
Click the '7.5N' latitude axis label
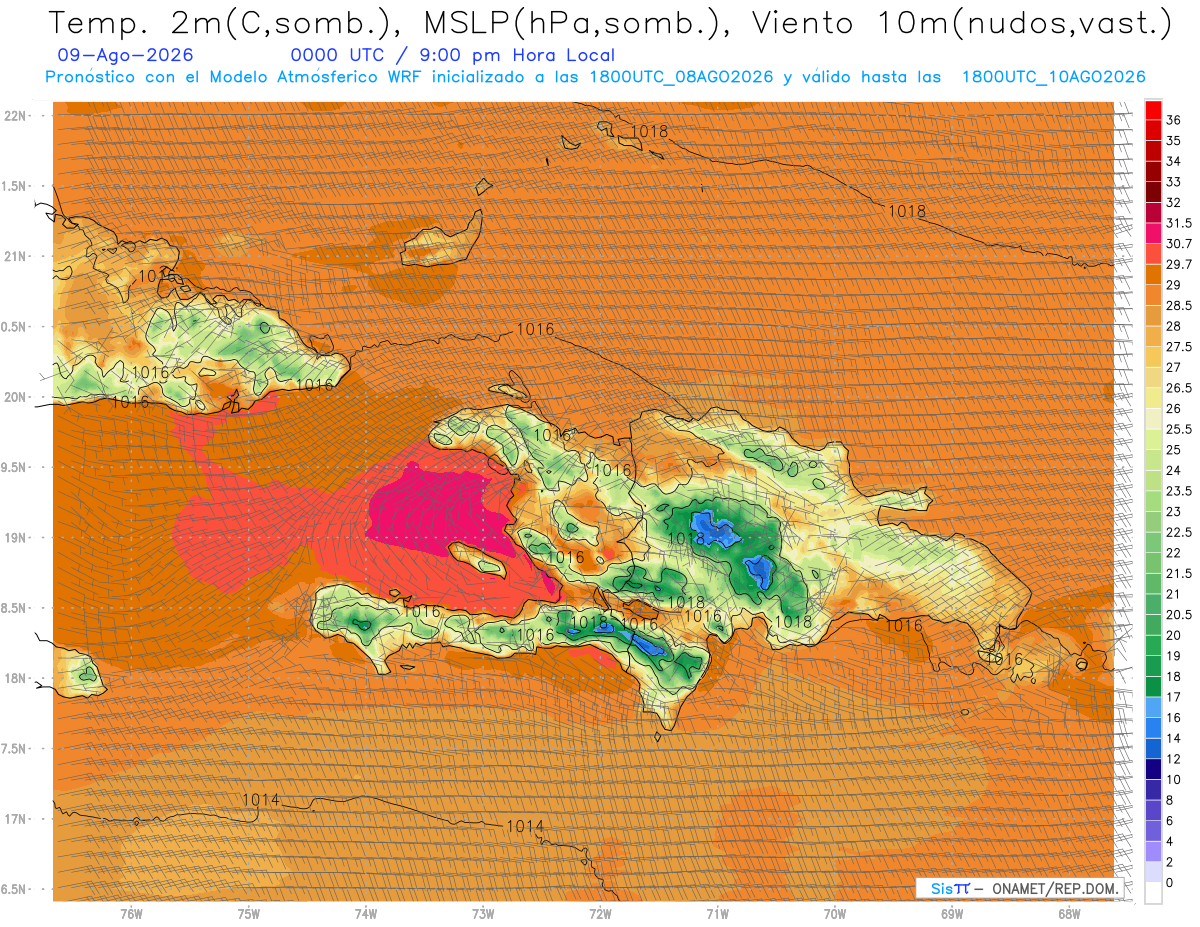coord(15,749)
